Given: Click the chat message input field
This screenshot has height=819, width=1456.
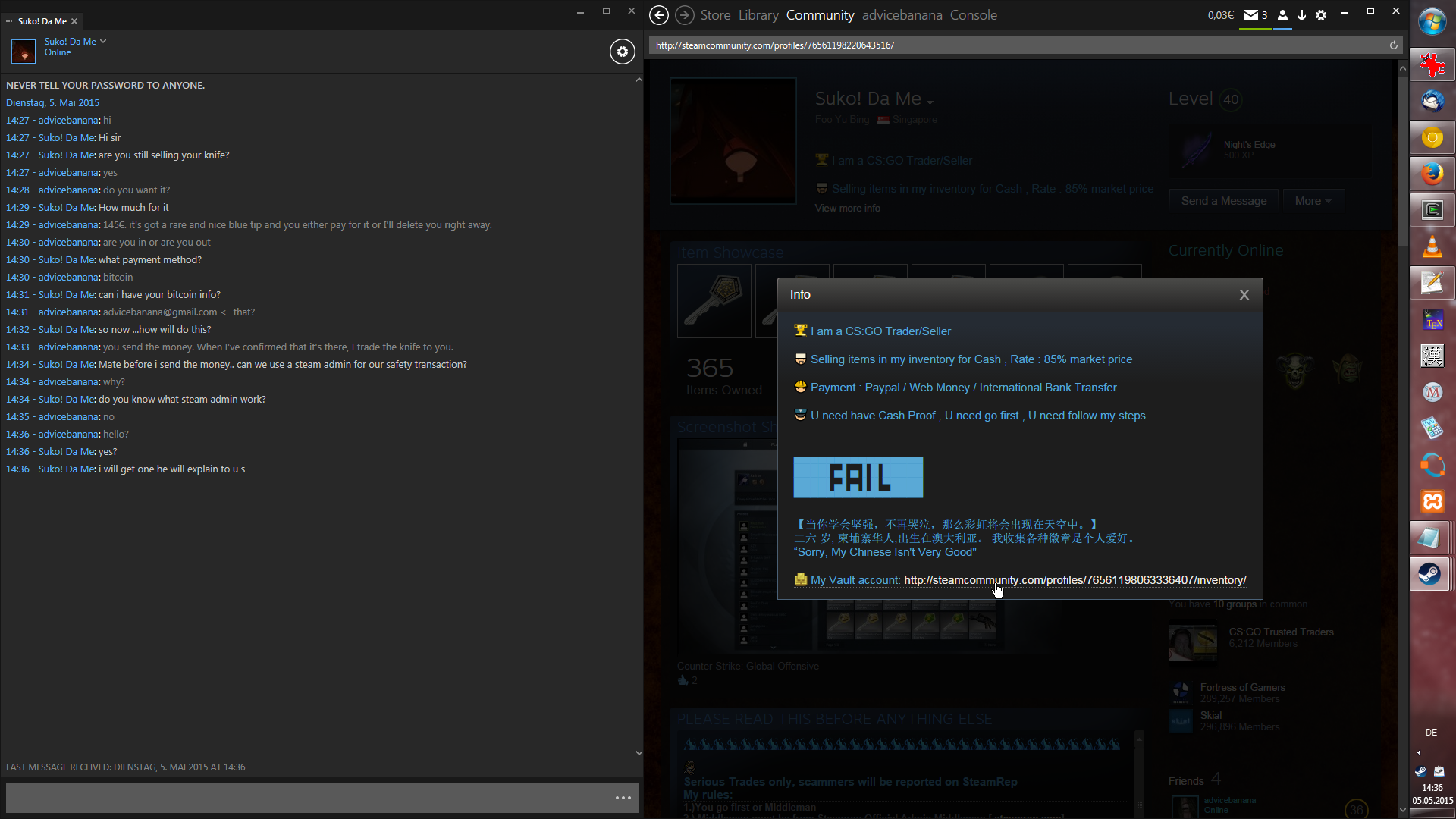Looking at the screenshot, I should click(x=303, y=798).
